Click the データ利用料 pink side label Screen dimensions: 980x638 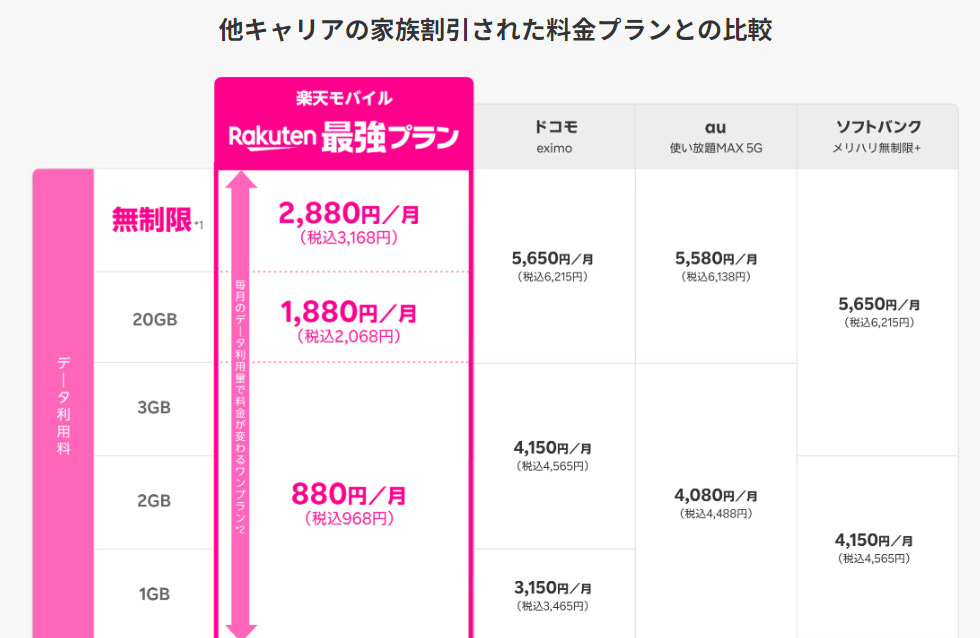pos(63,405)
